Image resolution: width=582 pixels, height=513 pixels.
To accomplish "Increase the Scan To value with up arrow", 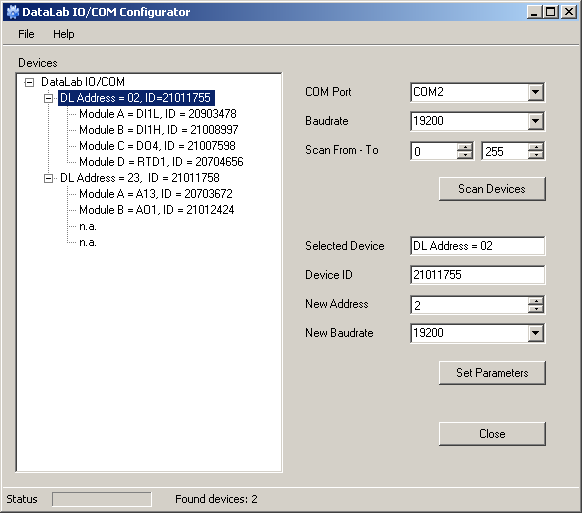I will coord(536,147).
